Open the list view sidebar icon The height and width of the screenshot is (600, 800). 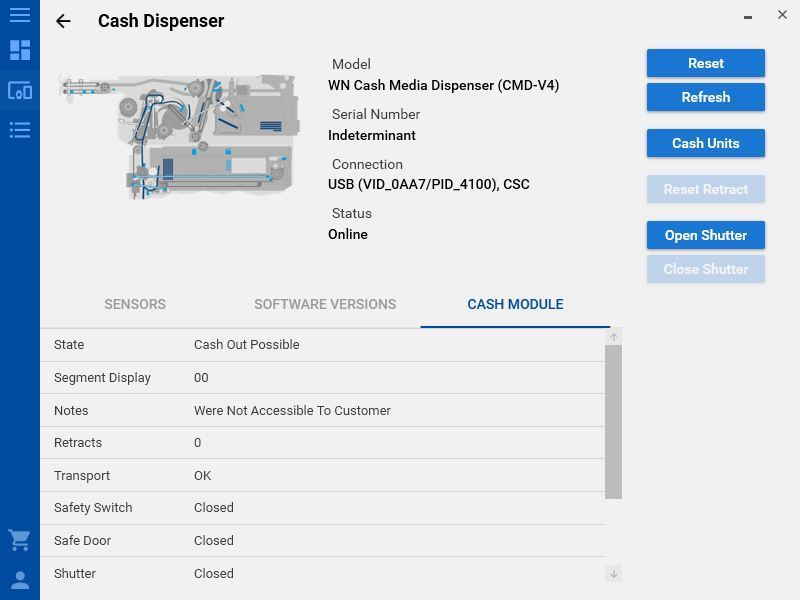tap(20, 130)
